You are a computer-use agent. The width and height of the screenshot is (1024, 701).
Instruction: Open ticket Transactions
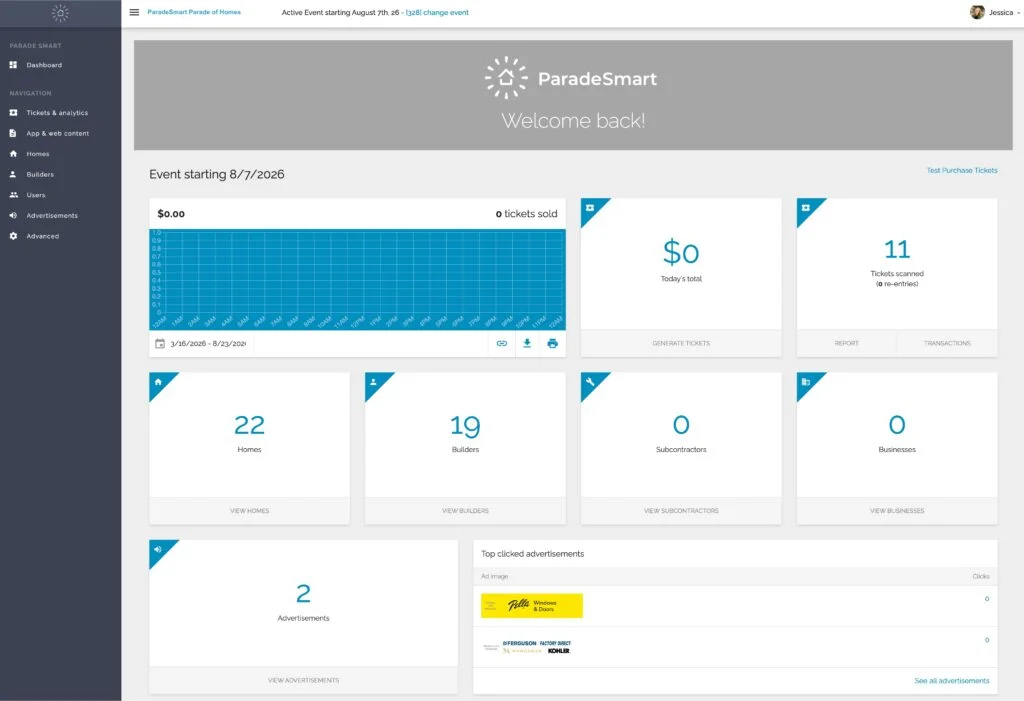[x=948, y=343]
